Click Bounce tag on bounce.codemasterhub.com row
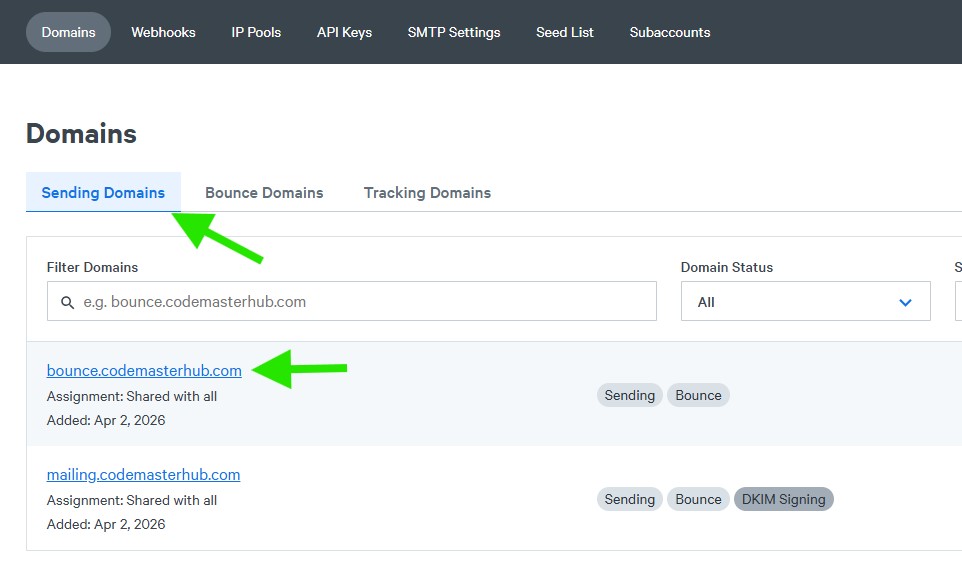 click(698, 395)
